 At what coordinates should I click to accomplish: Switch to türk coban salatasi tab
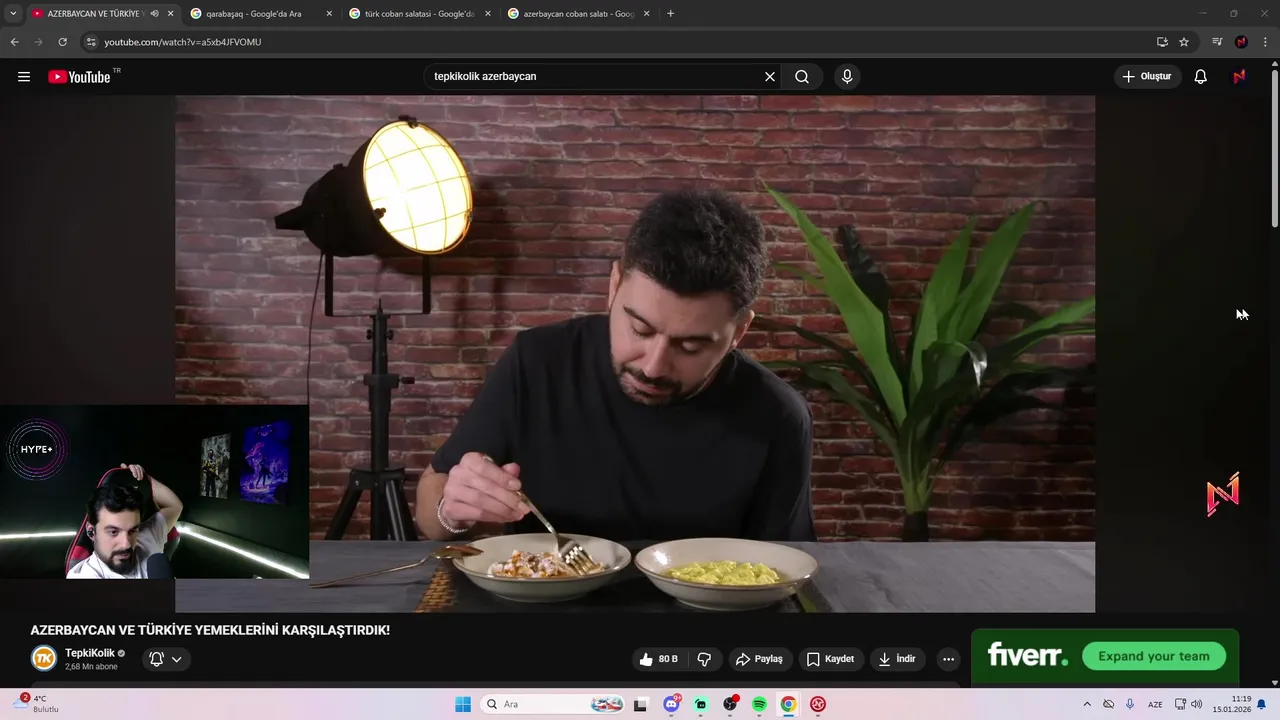pyautogui.click(x=419, y=14)
